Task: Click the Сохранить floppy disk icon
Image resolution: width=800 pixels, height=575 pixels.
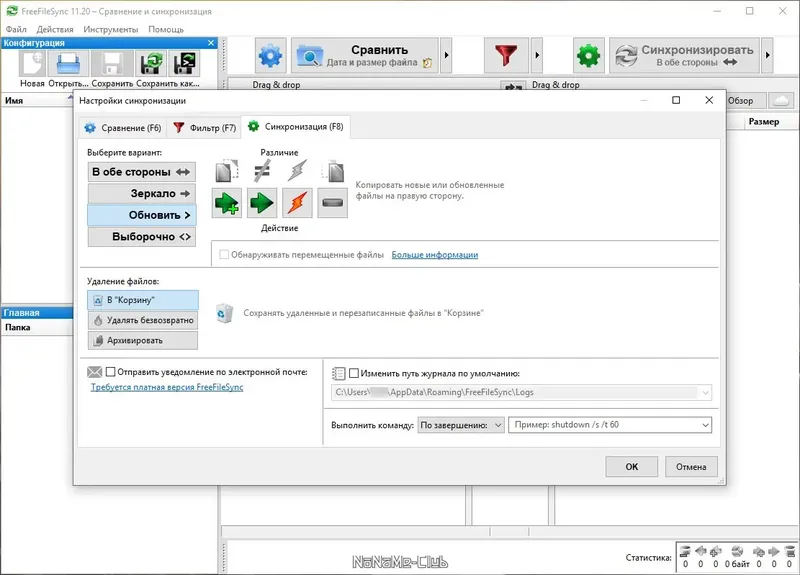Action: (x=112, y=63)
